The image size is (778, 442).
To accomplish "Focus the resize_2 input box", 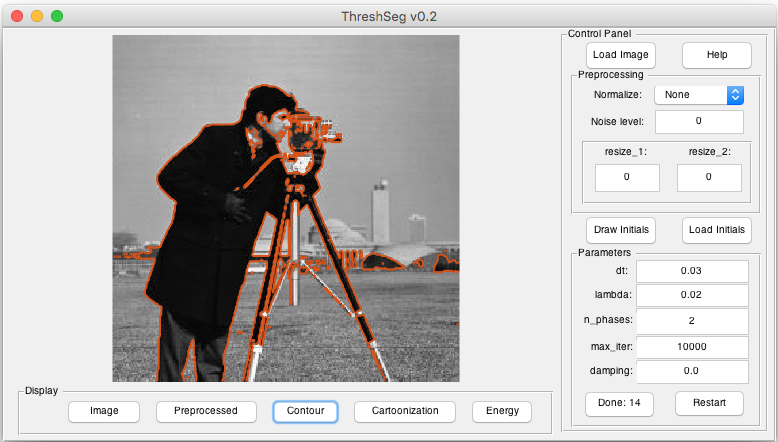I will point(709,178).
